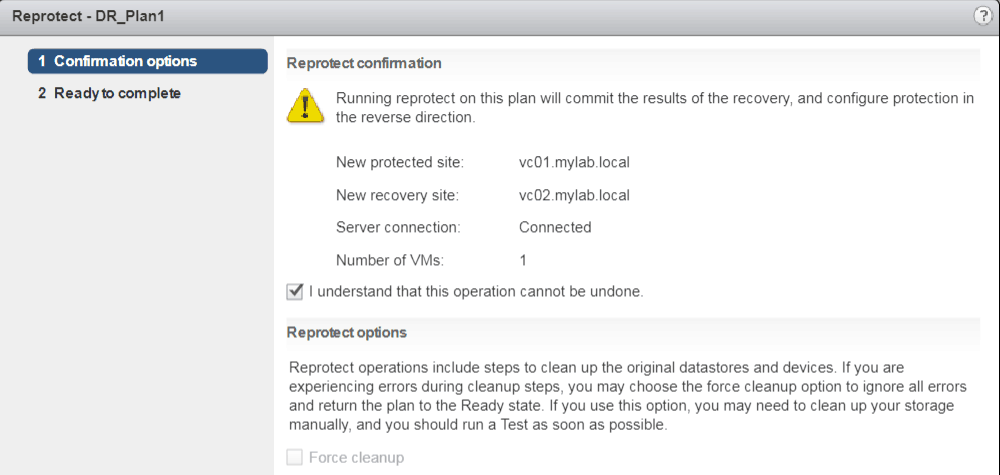Click the 'I understand' acknowledgement label text
1000x475 pixels.
pos(476,292)
